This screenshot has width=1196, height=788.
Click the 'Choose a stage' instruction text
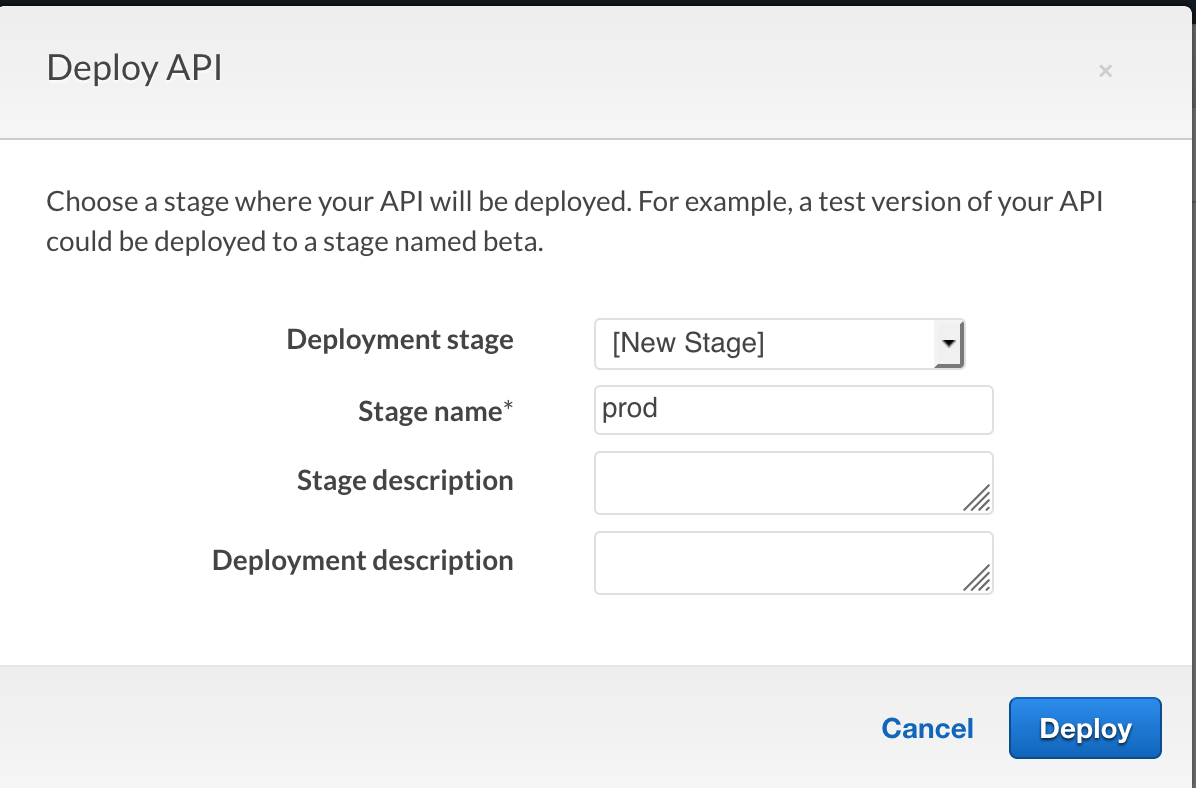[x=574, y=221]
